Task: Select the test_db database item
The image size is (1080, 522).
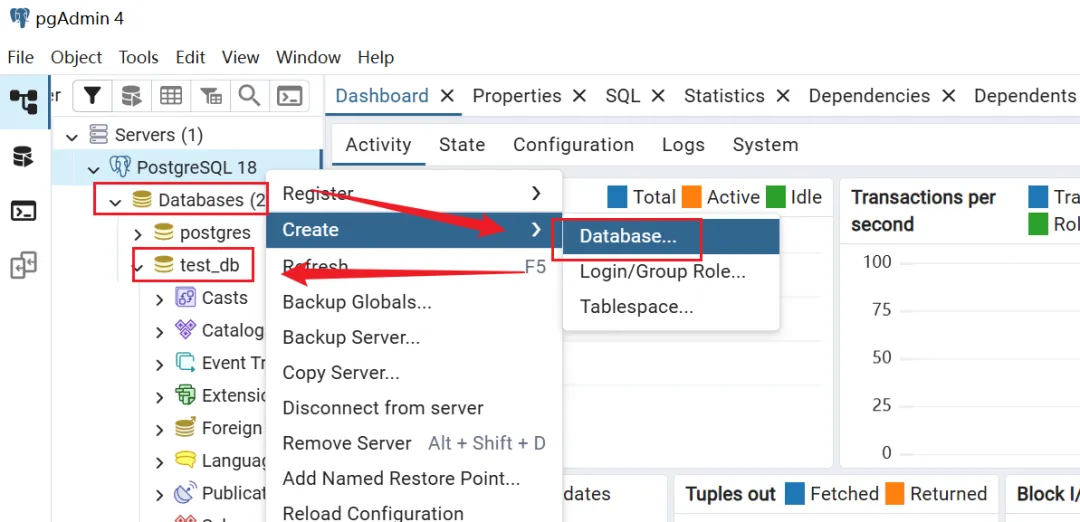Action: tap(209, 266)
